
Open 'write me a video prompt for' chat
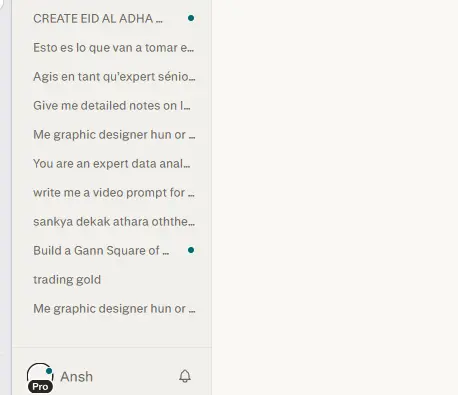pyautogui.click(x=114, y=193)
